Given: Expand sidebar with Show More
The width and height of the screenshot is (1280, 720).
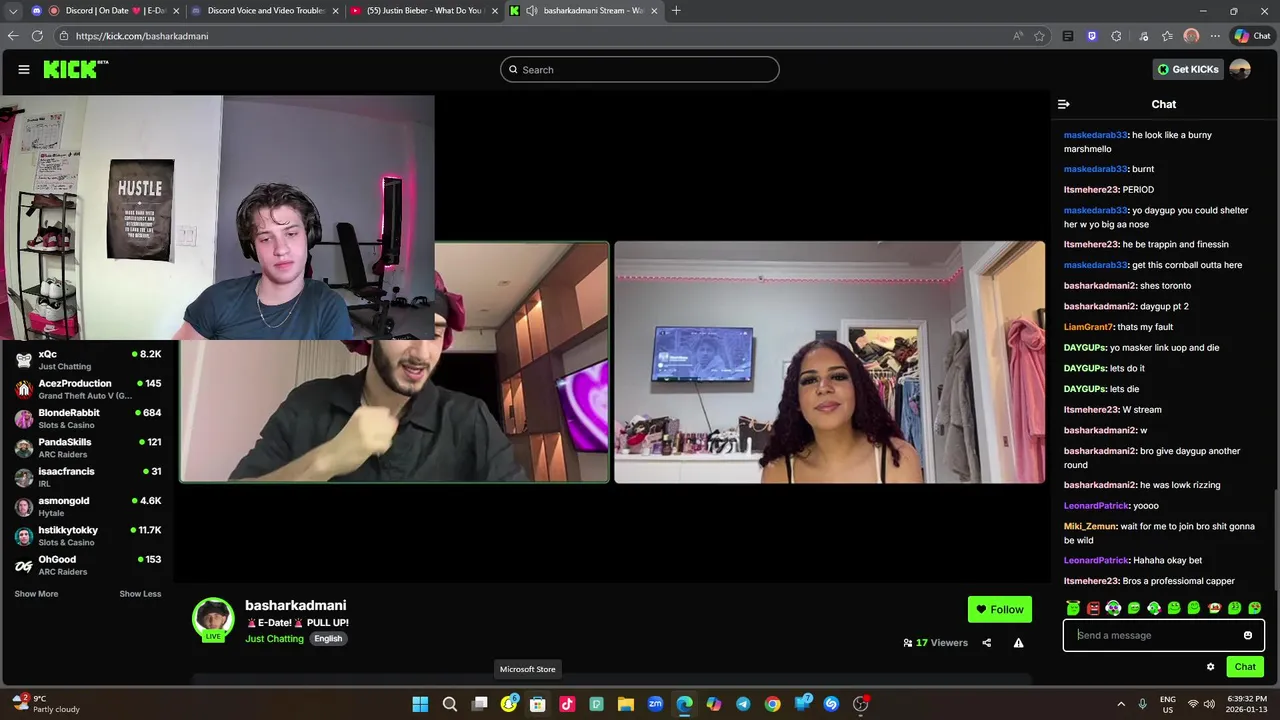Looking at the screenshot, I should (x=36, y=594).
